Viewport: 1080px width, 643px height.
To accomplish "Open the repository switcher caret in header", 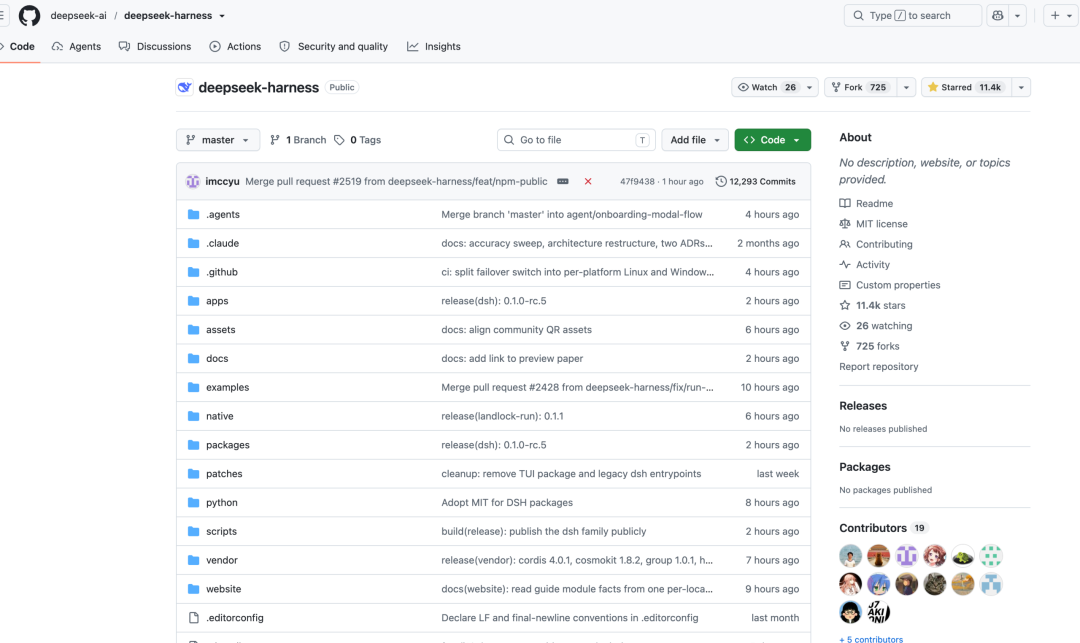I will [222, 16].
